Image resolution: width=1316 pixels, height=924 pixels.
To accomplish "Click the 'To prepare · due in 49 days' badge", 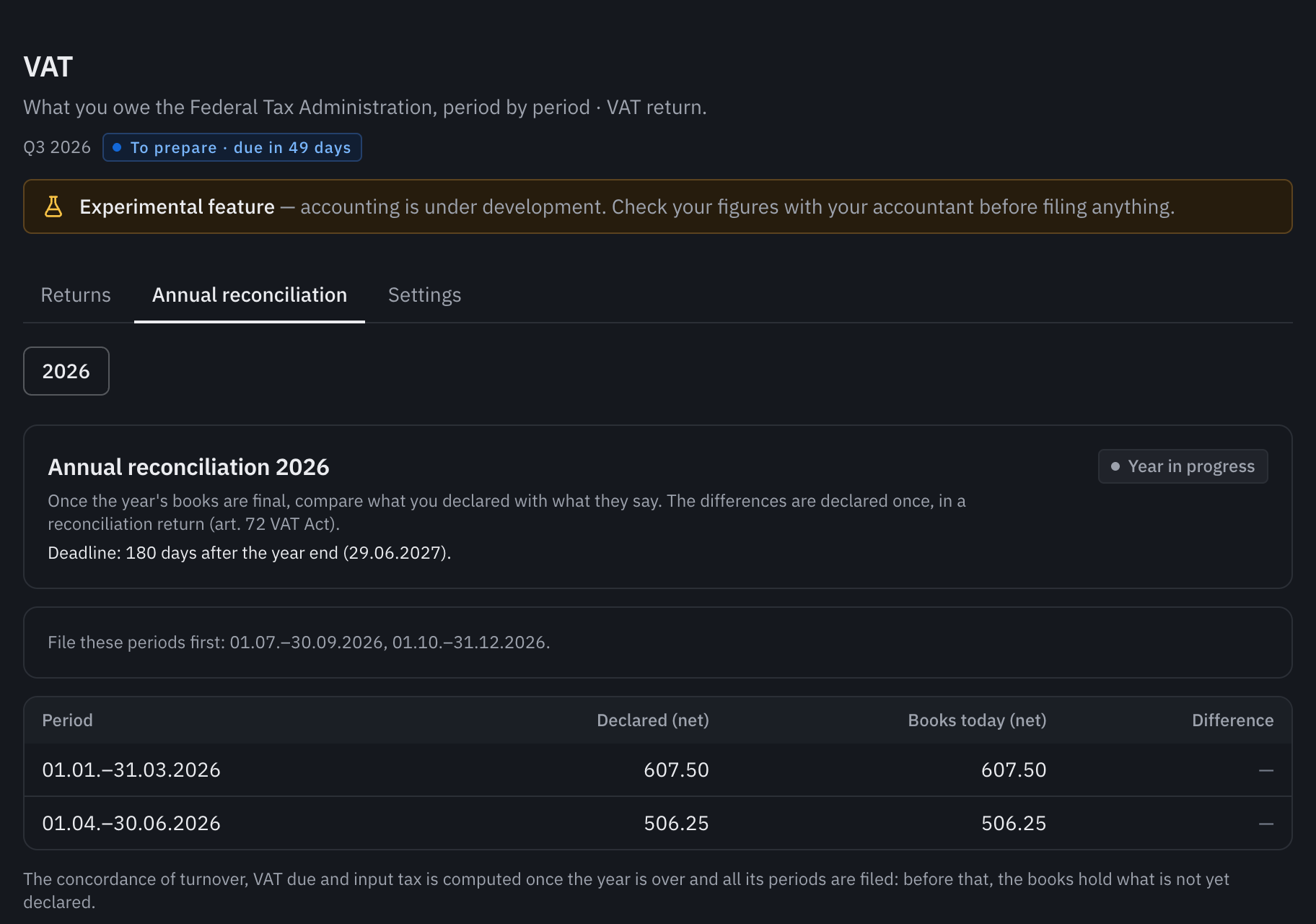I will click(232, 147).
